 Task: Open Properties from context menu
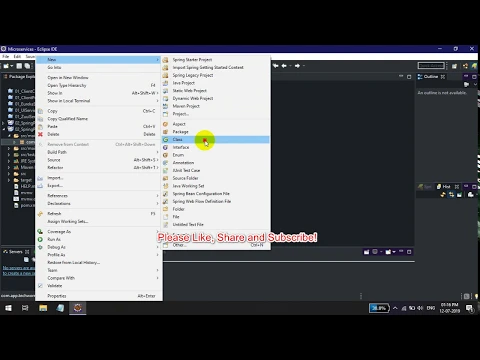coord(99,296)
